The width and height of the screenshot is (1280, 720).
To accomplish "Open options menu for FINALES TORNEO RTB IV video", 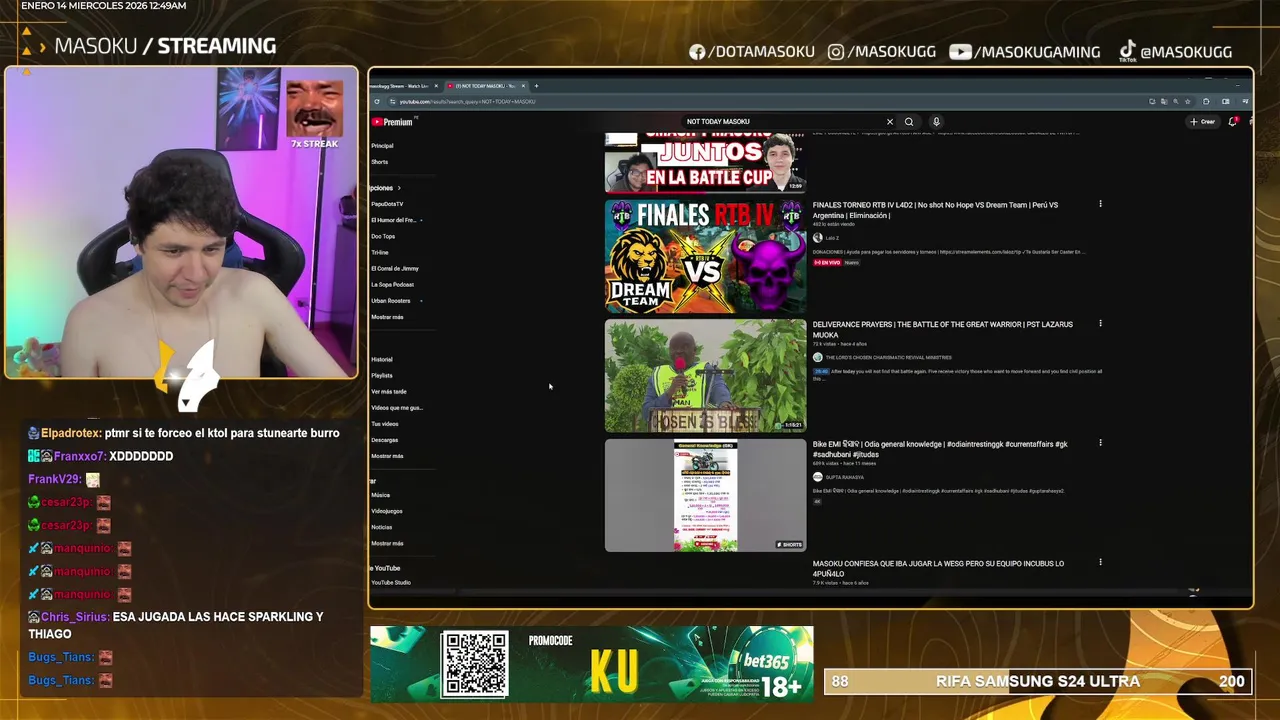I will [1100, 204].
